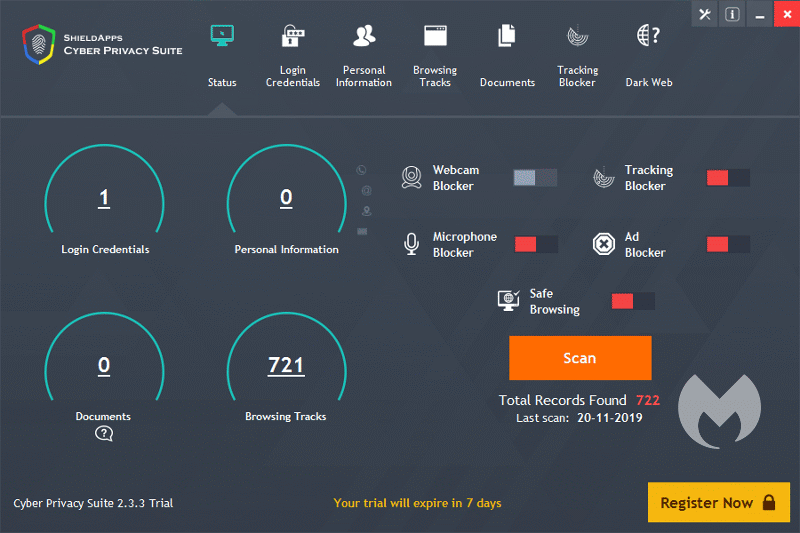Image resolution: width=800 pixels, height=533 pixels.
Task: Open the Status tab monitor icon
Action: (222, 36)
